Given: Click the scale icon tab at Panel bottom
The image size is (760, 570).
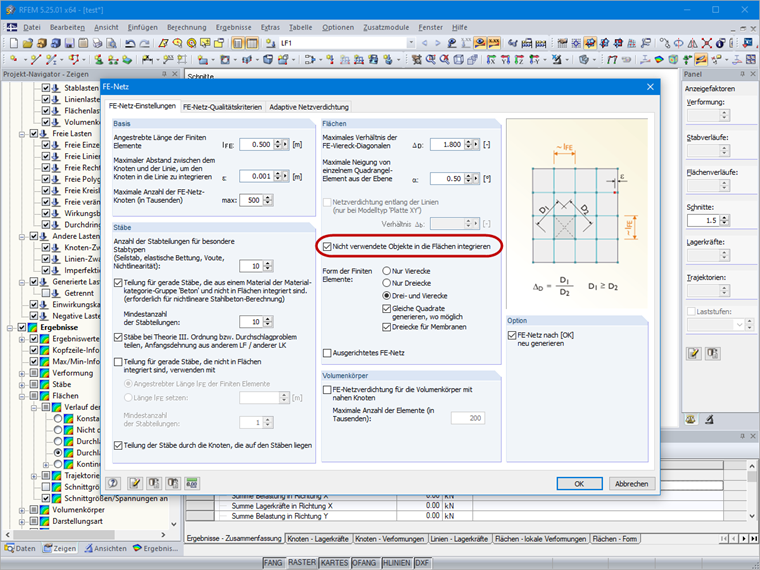Looking at the screenshot, I should coord(691,420).
